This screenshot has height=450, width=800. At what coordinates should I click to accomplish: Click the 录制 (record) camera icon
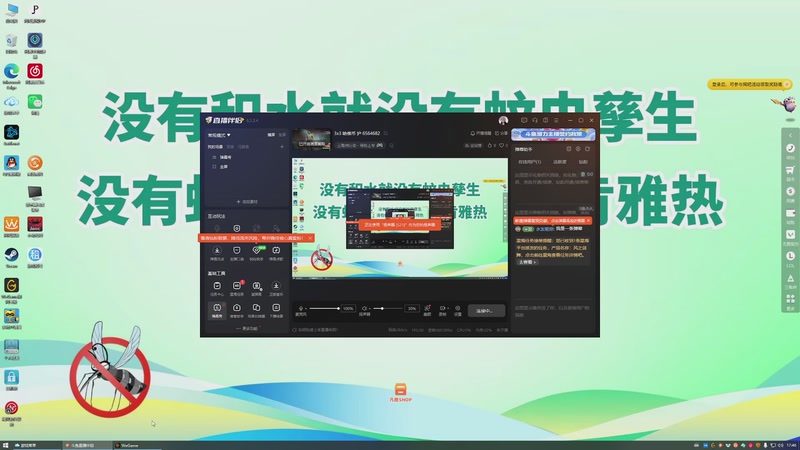[442, 310]
